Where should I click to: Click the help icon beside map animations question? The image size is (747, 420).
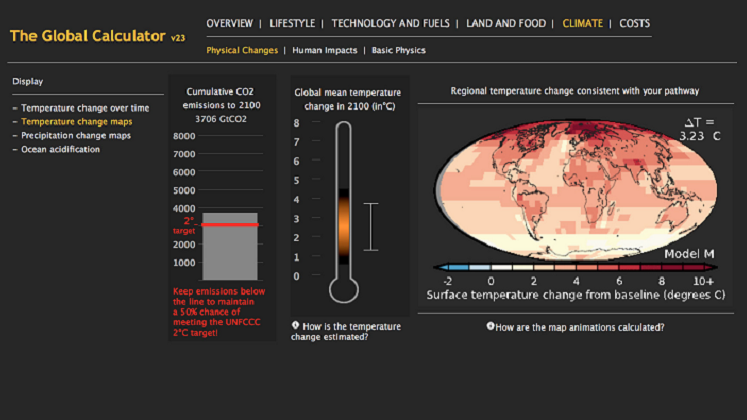[x=490, y=326]
